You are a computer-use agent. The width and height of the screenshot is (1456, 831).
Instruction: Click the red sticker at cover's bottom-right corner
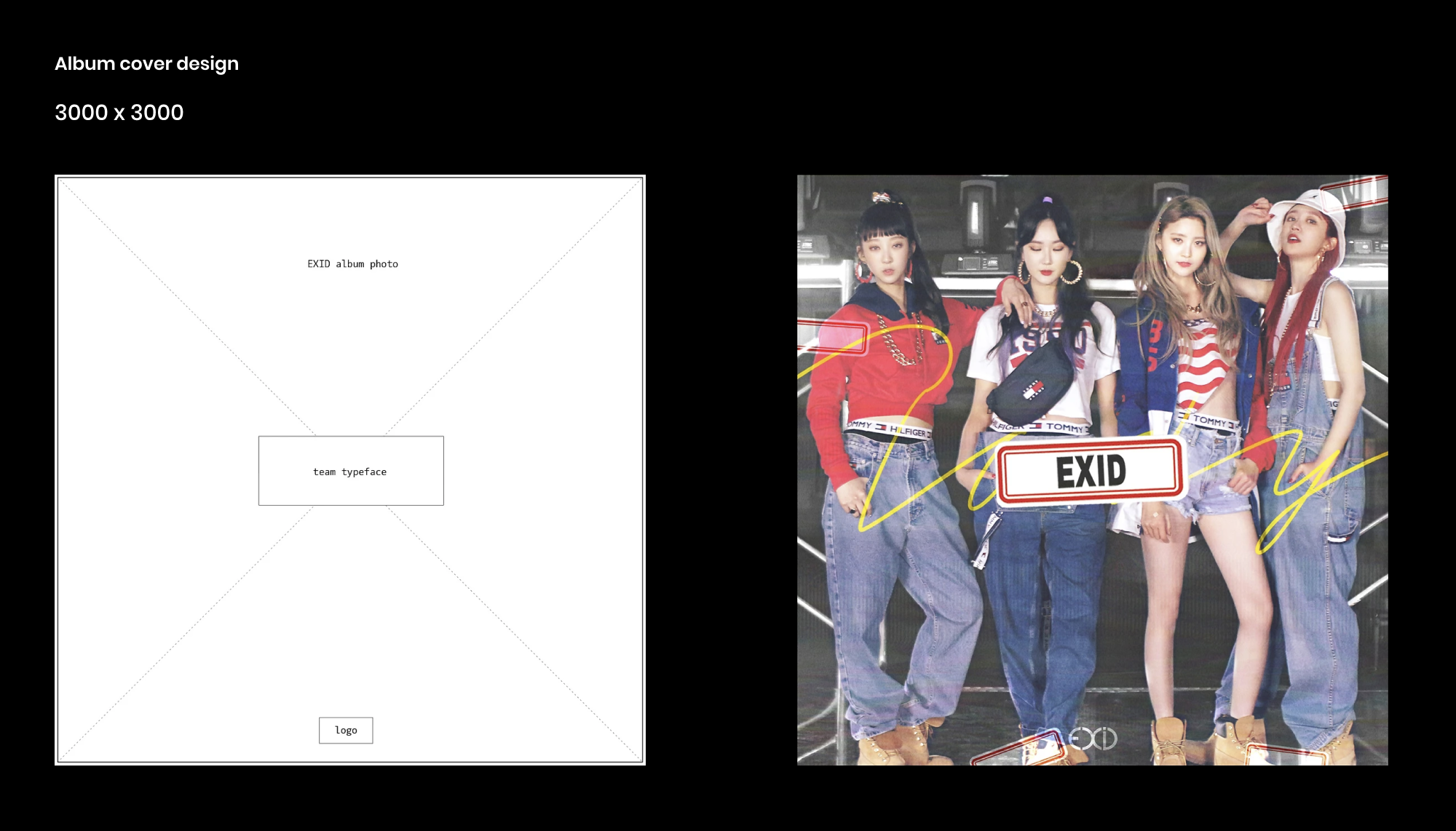pos(1285,755)
